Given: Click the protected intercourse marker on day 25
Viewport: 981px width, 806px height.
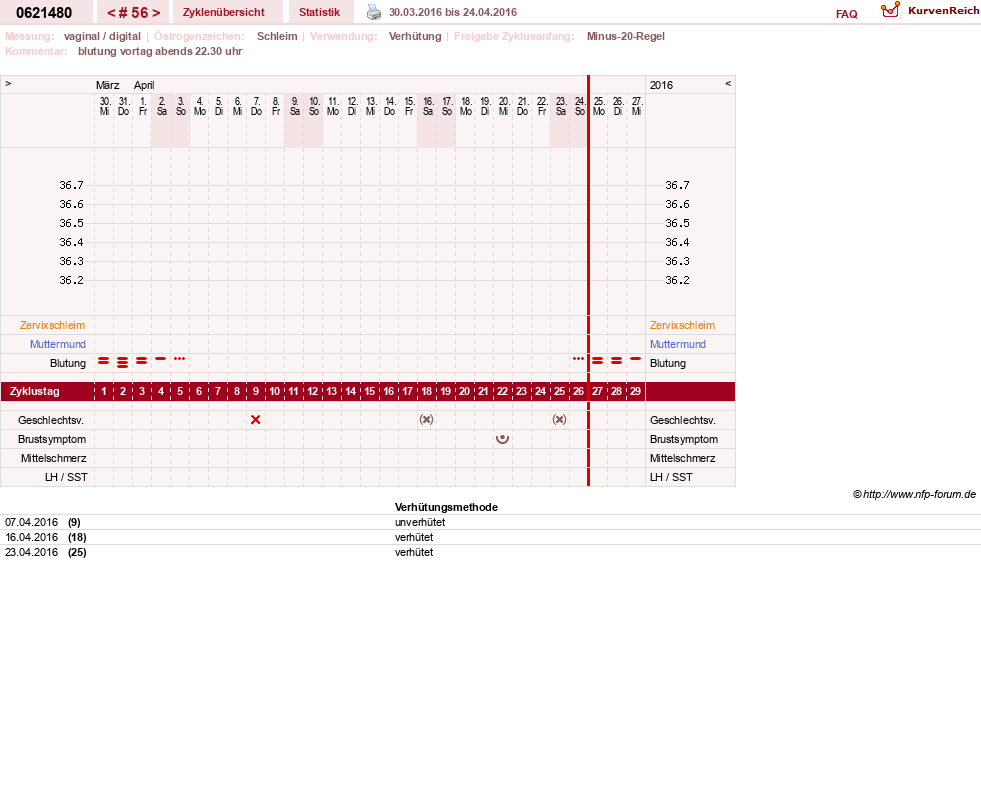Looking at the screenshot, I should pos(559,419).
